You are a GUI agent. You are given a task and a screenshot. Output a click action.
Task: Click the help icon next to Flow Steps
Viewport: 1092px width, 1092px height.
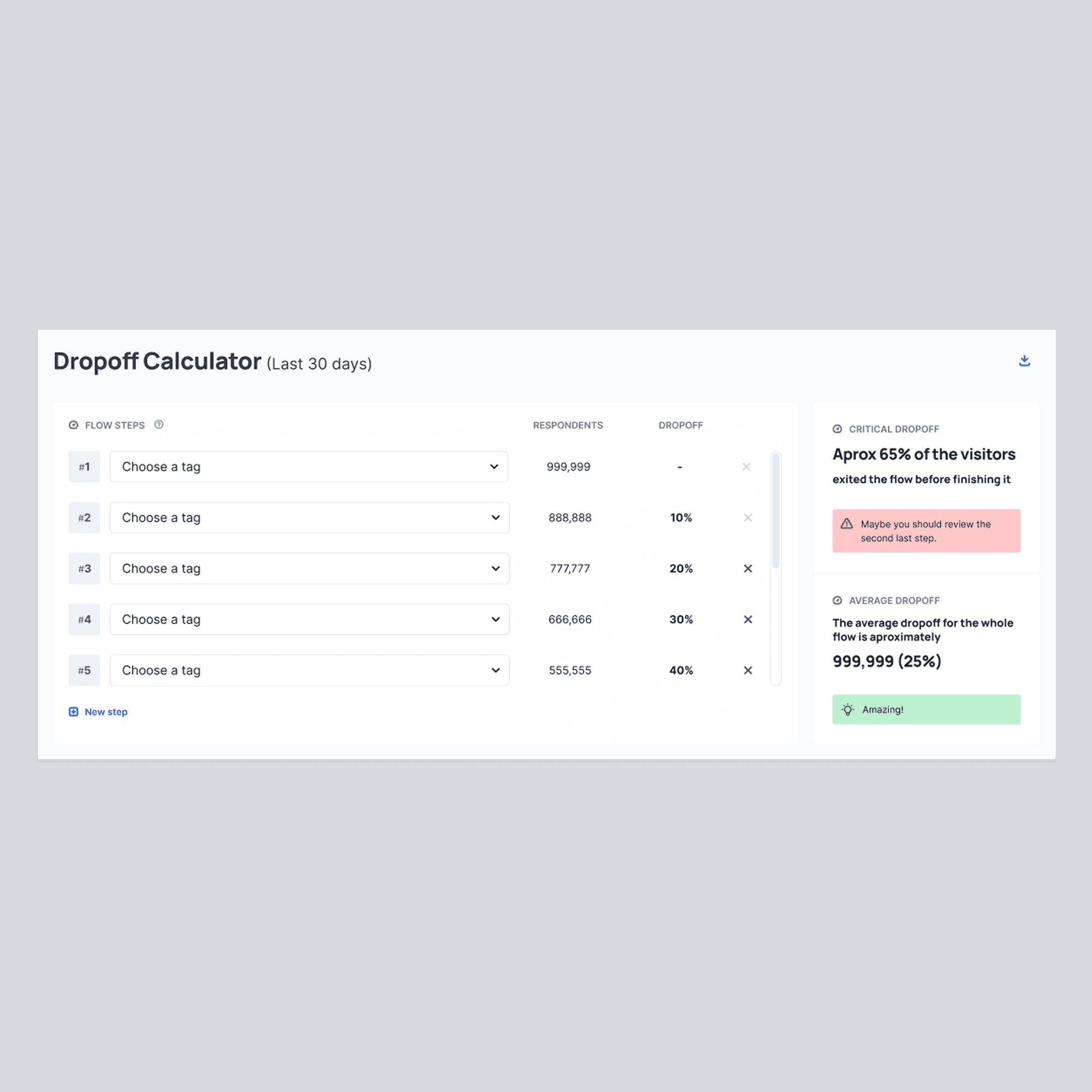[x=159, y=424]
